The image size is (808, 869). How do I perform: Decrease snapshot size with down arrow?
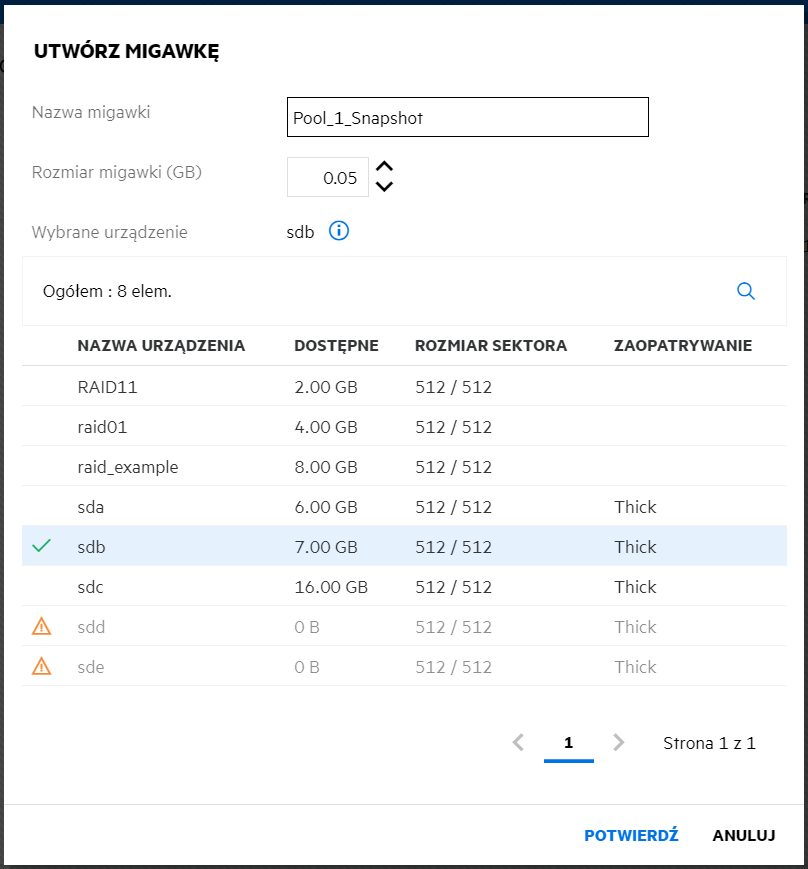[x=384, y=186]
